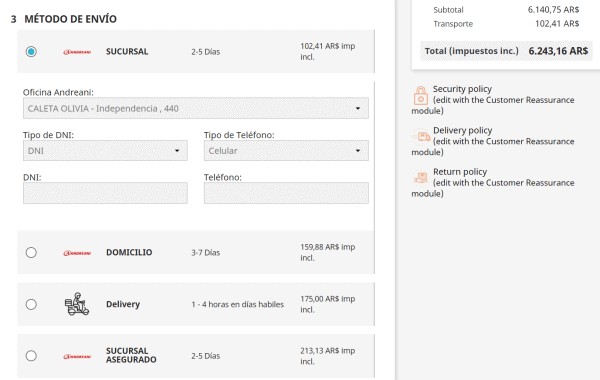
Task: Click the DNI input field
Action: [x=105, y=193]
